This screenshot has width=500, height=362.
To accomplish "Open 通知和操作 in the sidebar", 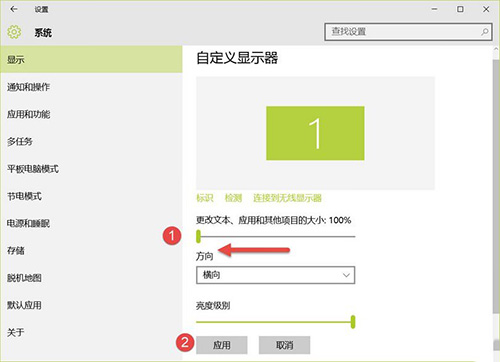I will tap(91, 87).
